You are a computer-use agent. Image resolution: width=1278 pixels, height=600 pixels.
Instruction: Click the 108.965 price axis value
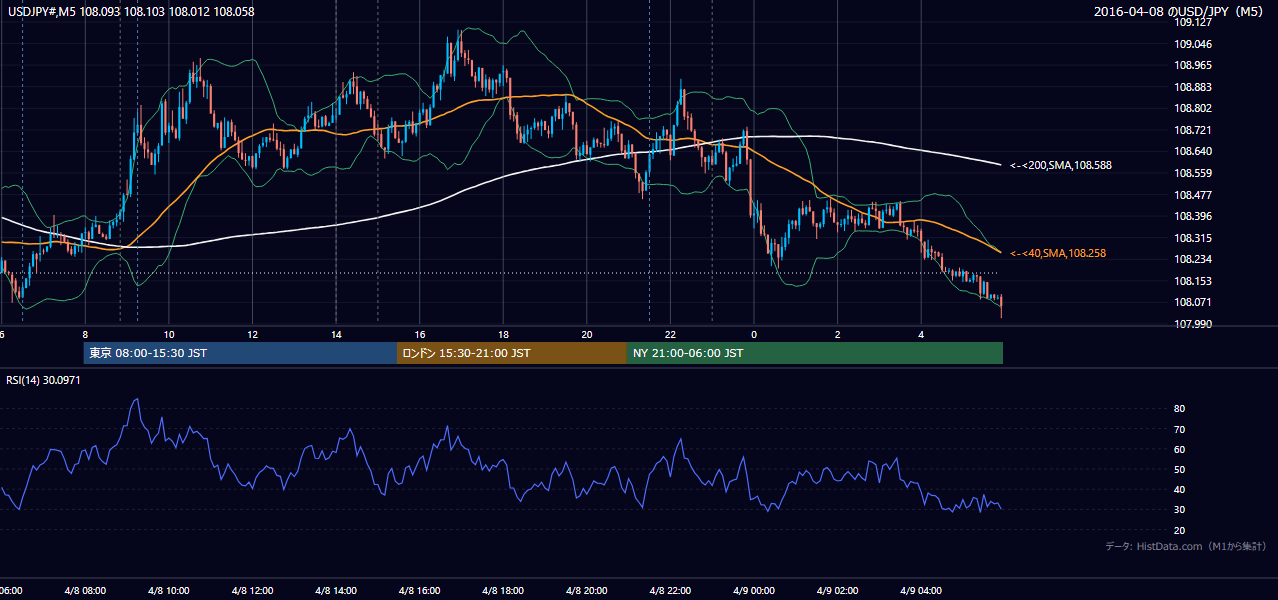tap(1194, 65)
